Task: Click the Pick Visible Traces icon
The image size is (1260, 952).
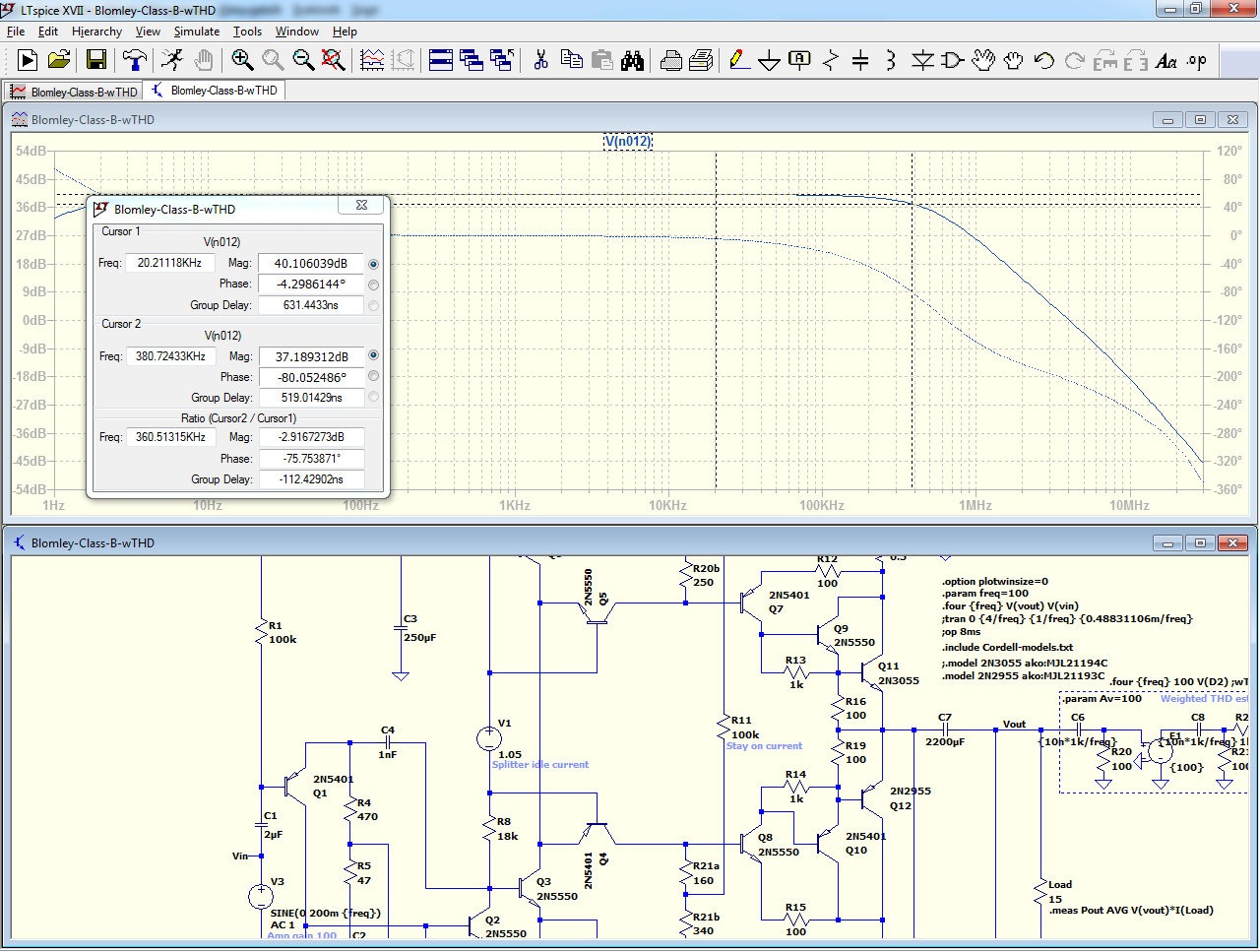Action: 372,60
